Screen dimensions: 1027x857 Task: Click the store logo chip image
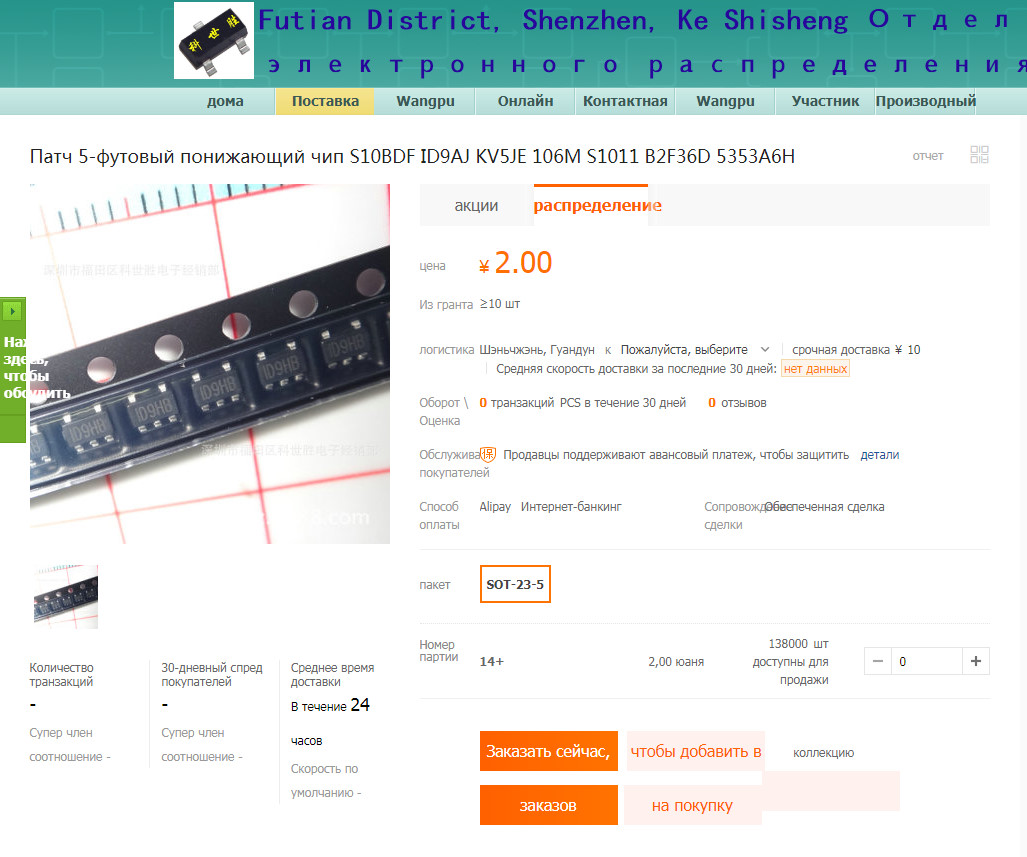[x=214, y=41]
